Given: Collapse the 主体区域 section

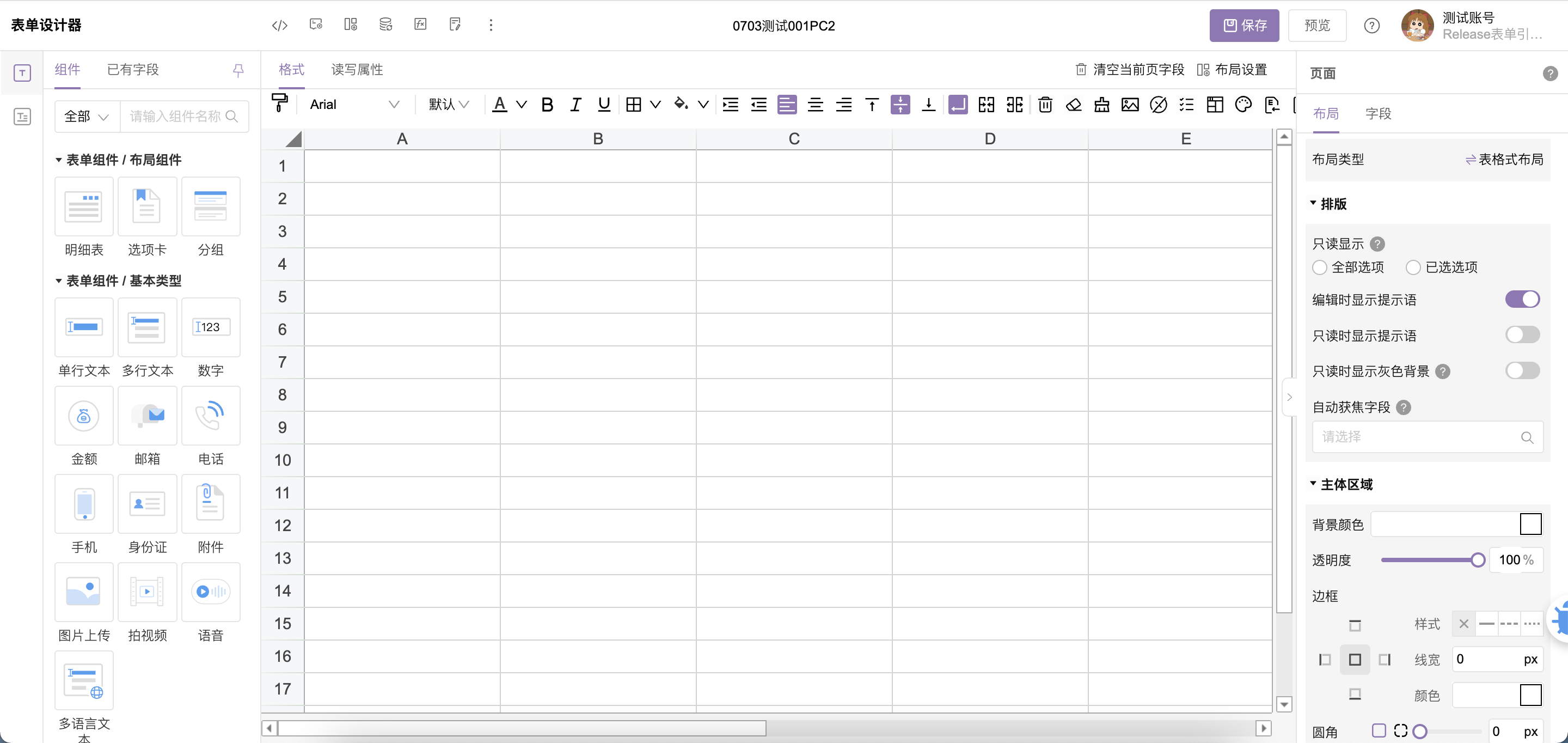Looking at the screenshot, I should (1313, 484).
